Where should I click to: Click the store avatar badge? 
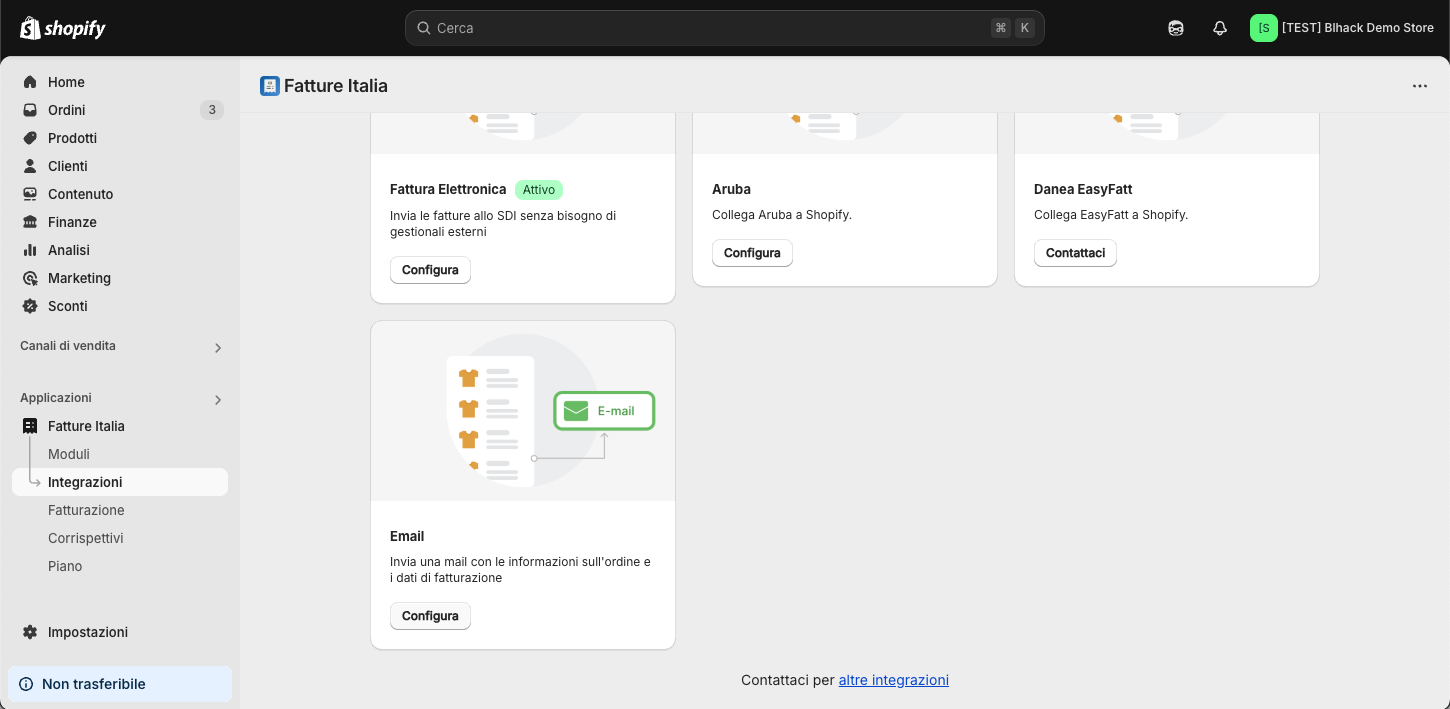[x=1264, y=28]
